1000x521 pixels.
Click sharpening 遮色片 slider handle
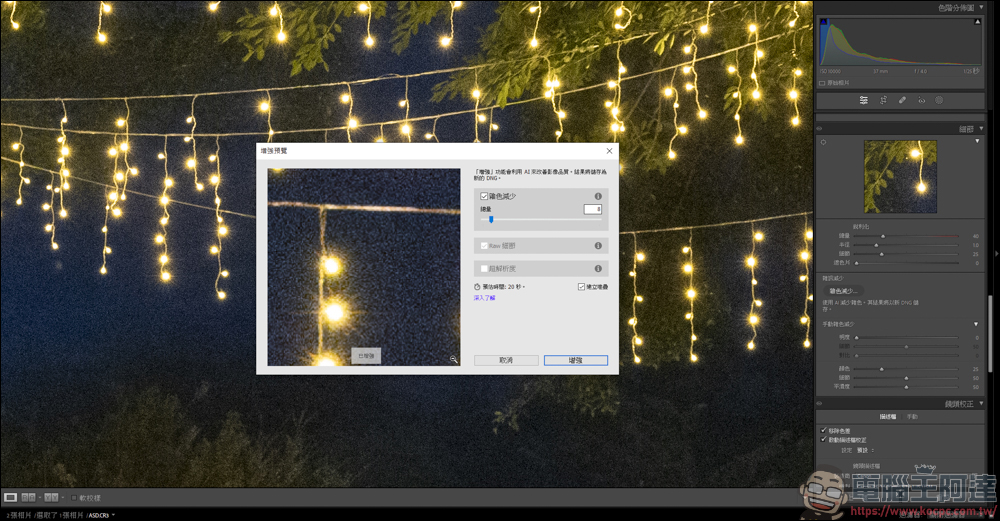click(x=857, y=263)
